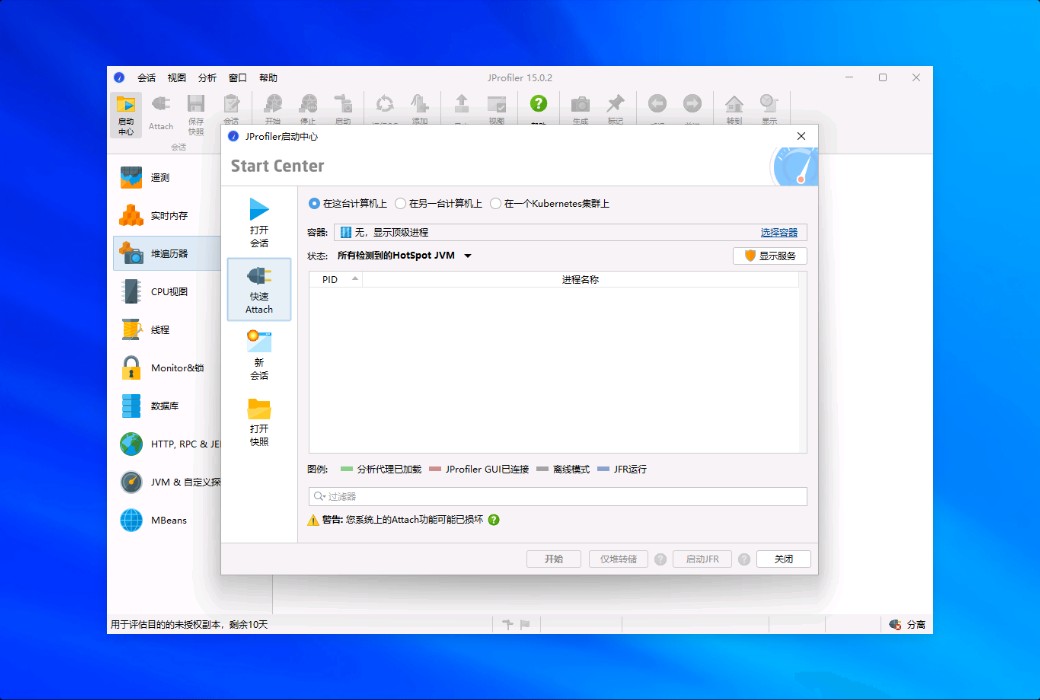Open the 视图 menu
The width and height of the screenshot is (1040, 700).
tap(176, 78)
